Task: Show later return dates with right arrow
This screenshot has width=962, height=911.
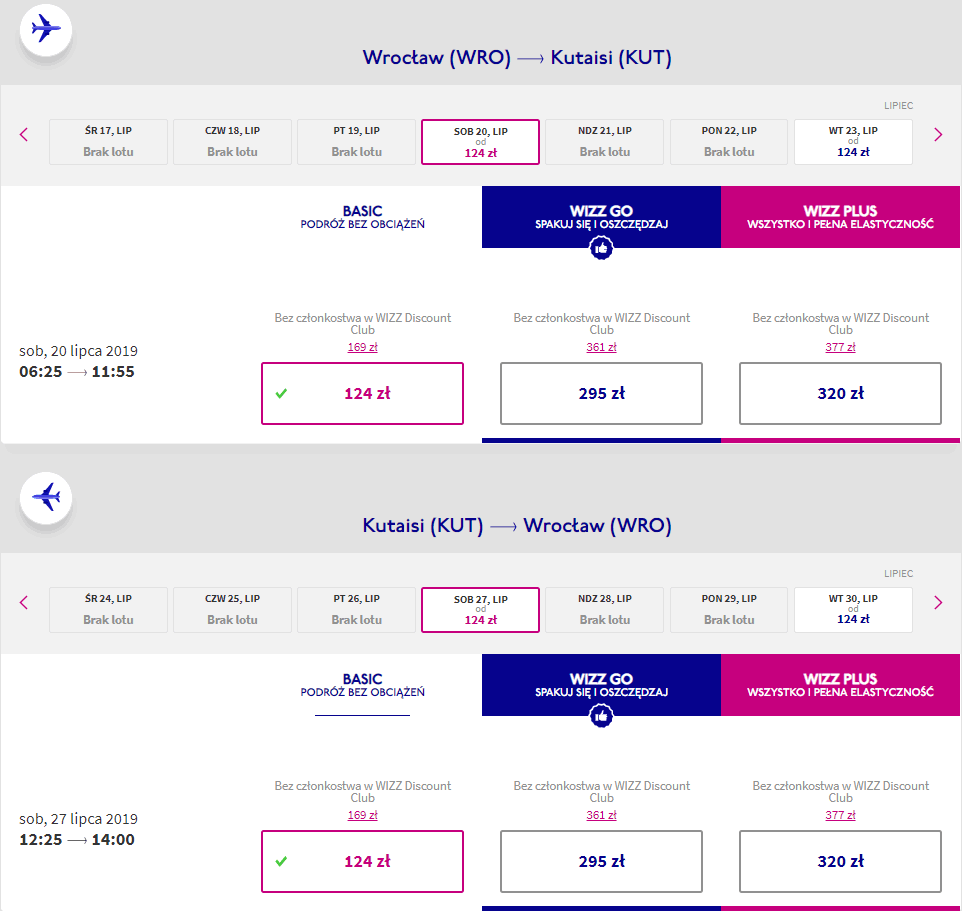Action: coord(937,602)
